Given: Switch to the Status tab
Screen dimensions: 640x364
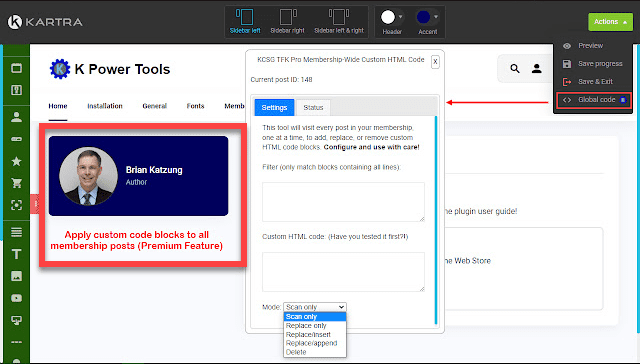Looking at the screenshot, I should (313, 108).
